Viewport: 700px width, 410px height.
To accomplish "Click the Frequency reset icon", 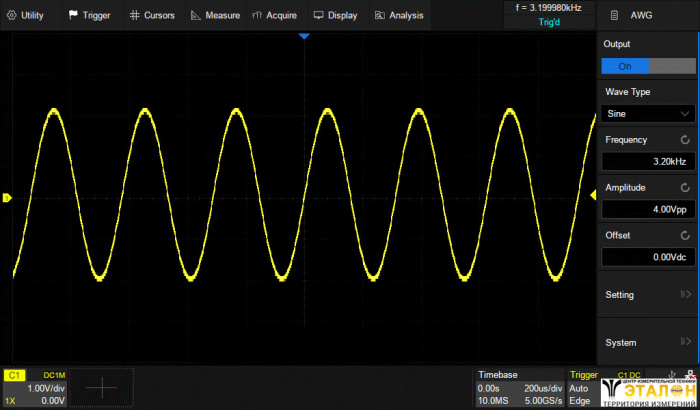I will [685, 141].
